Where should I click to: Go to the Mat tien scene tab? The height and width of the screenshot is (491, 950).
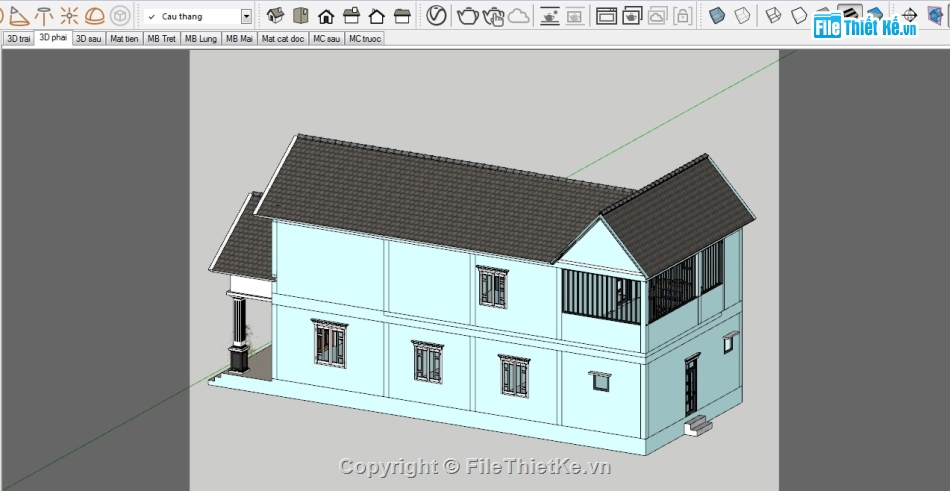tap(124, 39)
